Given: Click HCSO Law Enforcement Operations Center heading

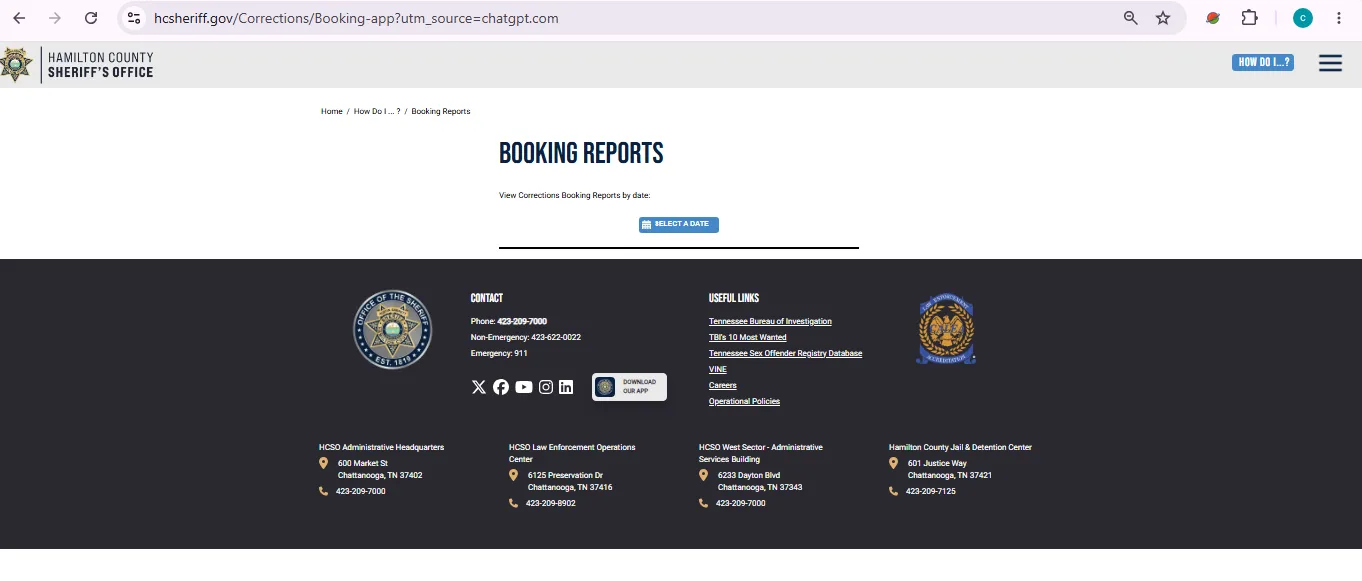Looking at the screenshot, I should [572, 453].
